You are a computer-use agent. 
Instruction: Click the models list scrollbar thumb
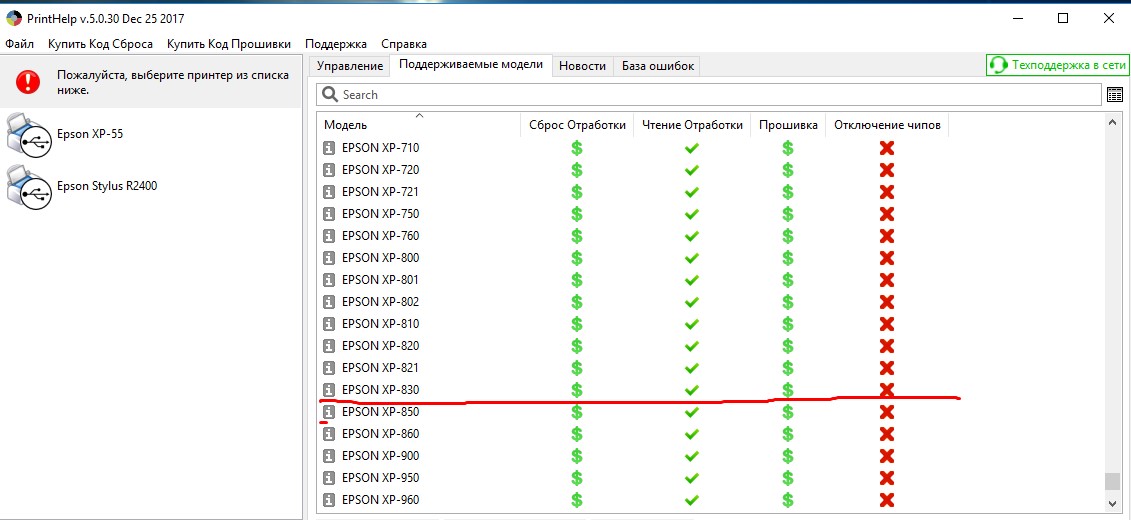pyautogui.click(x=1113, y=481)
